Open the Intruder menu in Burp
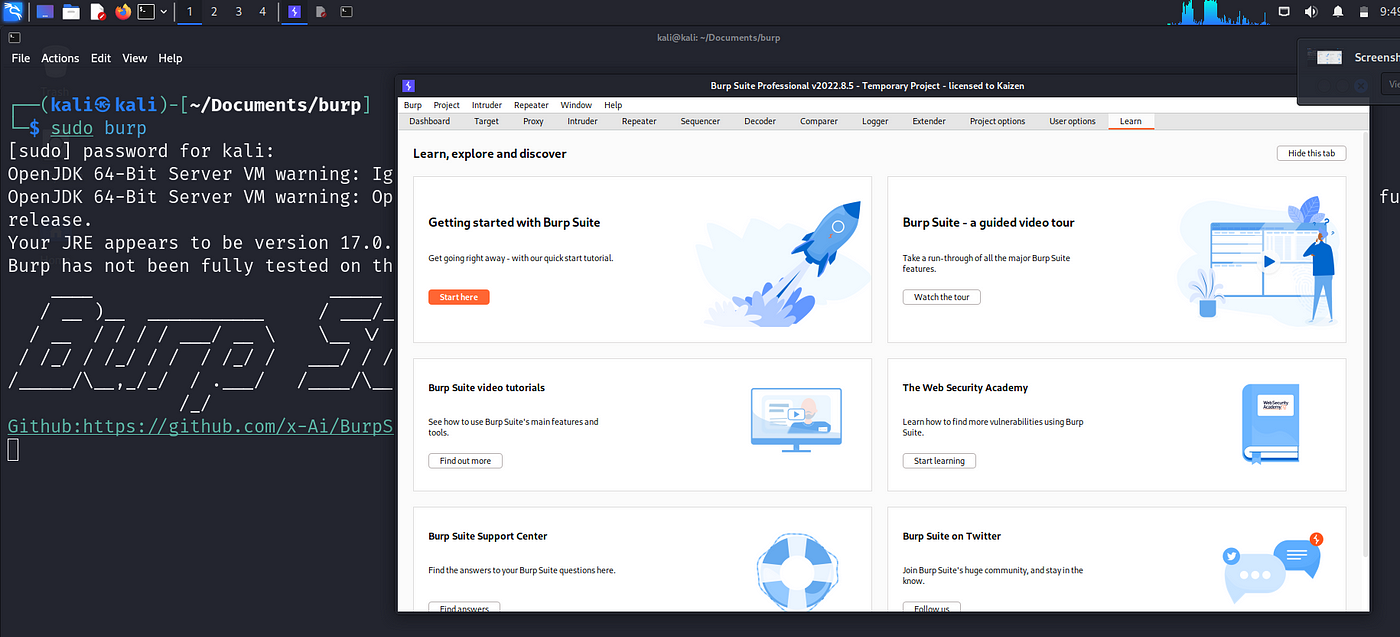The image size is (1400, 637). 487,105
